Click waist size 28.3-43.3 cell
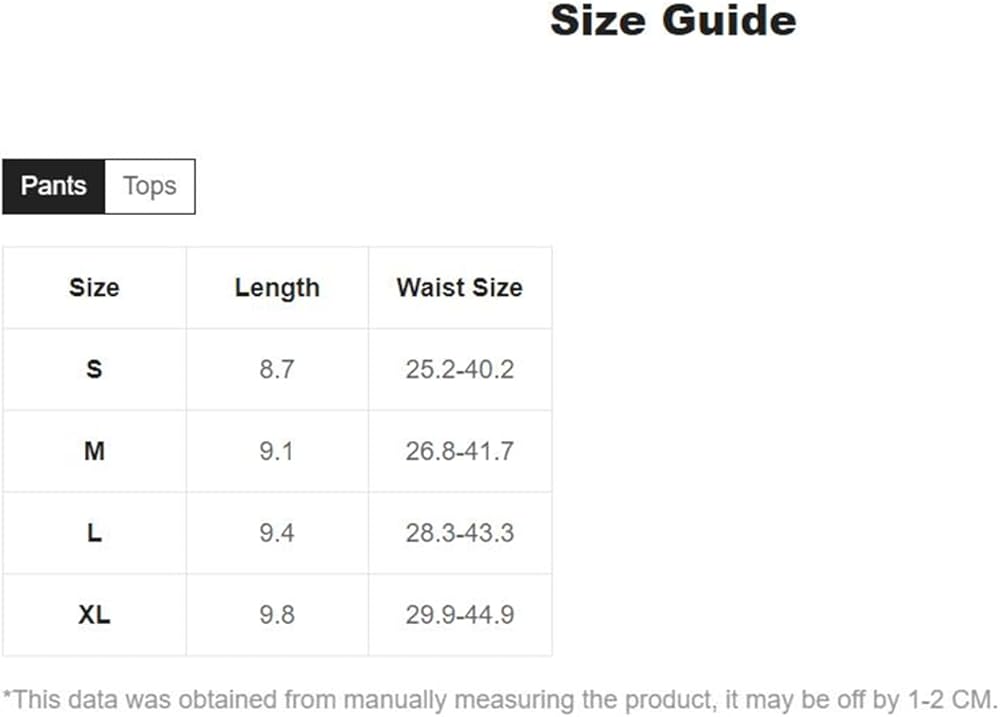The width and height of the screenshot is (1000, 717). pyautogui.click(x=459, y=533)
